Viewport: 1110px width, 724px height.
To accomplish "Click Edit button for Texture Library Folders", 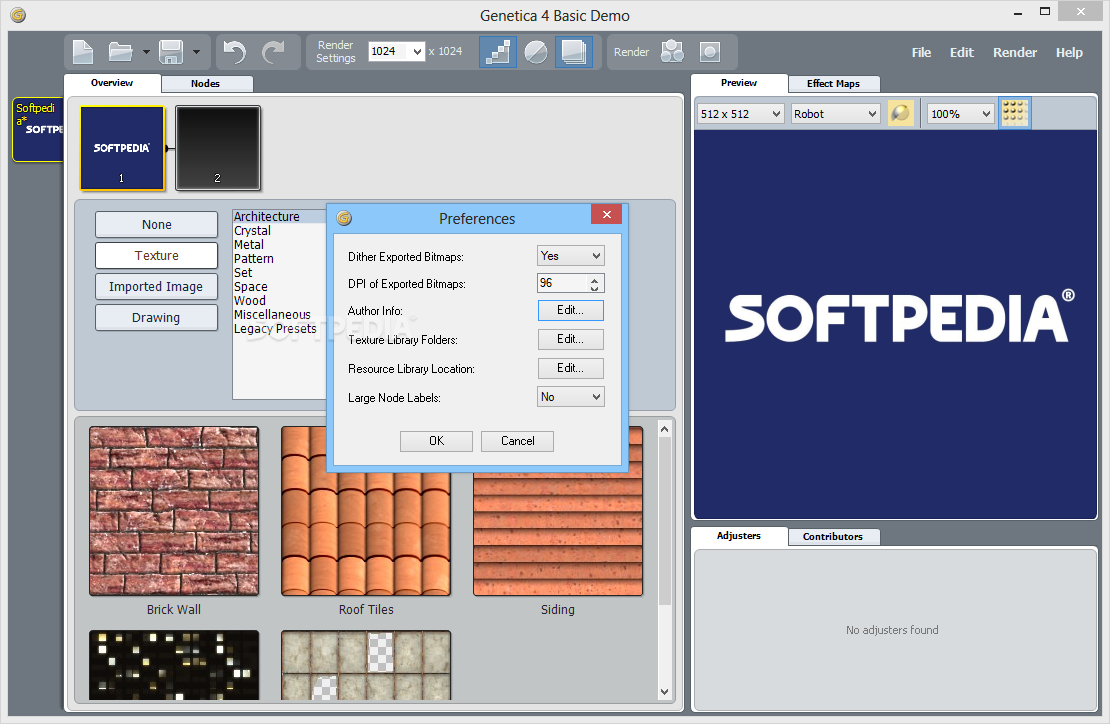I will click(571, 339).
